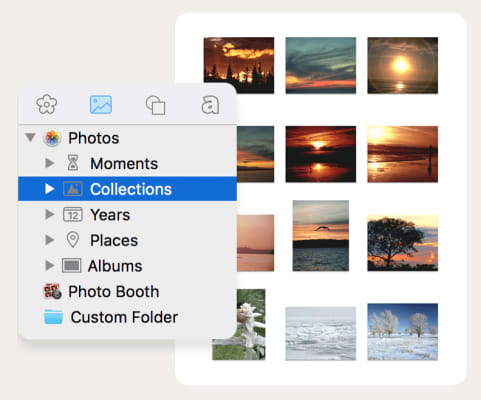This screenshot has height=400, width=481.
Task: Switch to the blue Photos media tab
Action: 101,105
